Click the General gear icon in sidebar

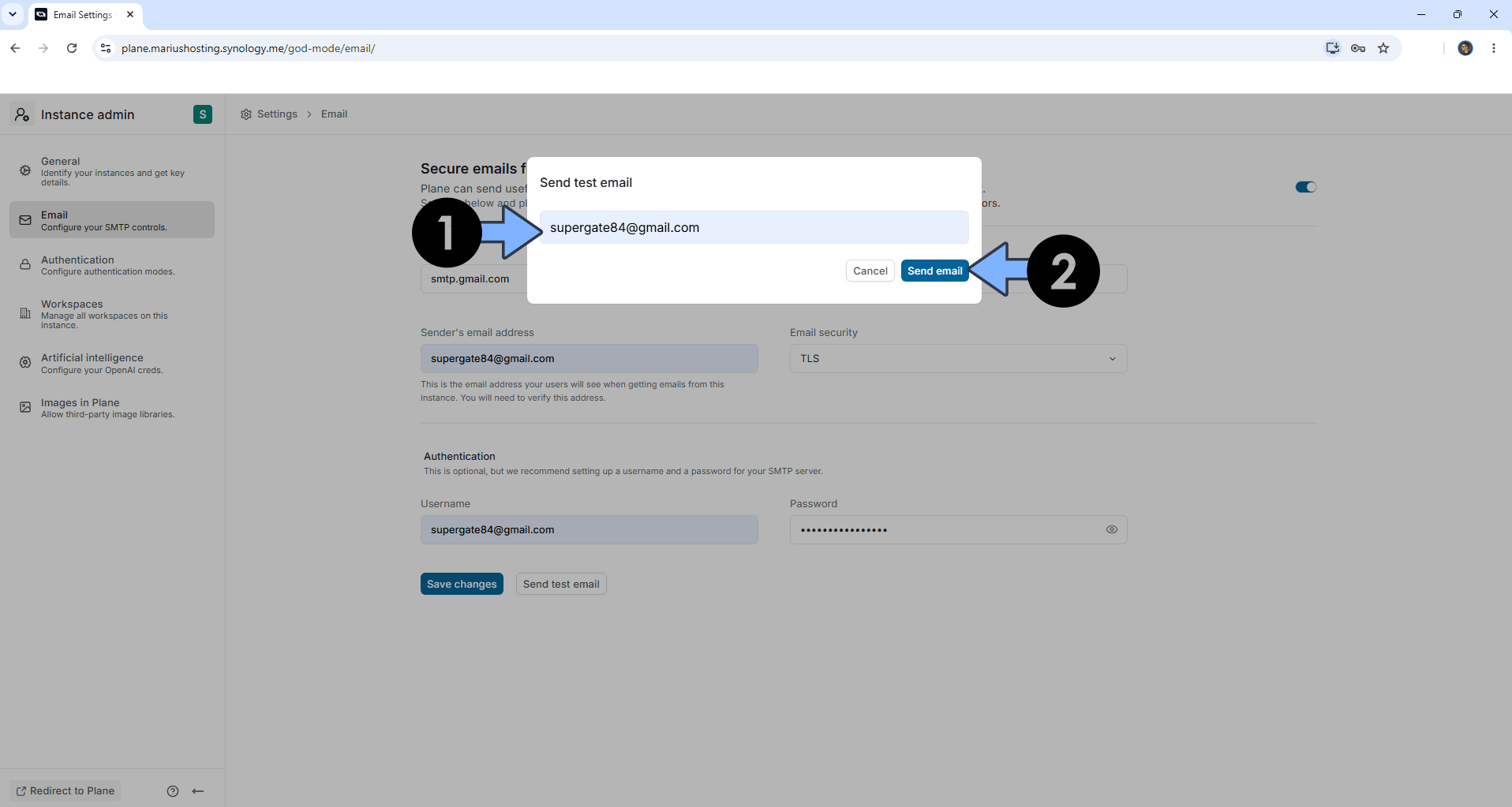(25, 170)
